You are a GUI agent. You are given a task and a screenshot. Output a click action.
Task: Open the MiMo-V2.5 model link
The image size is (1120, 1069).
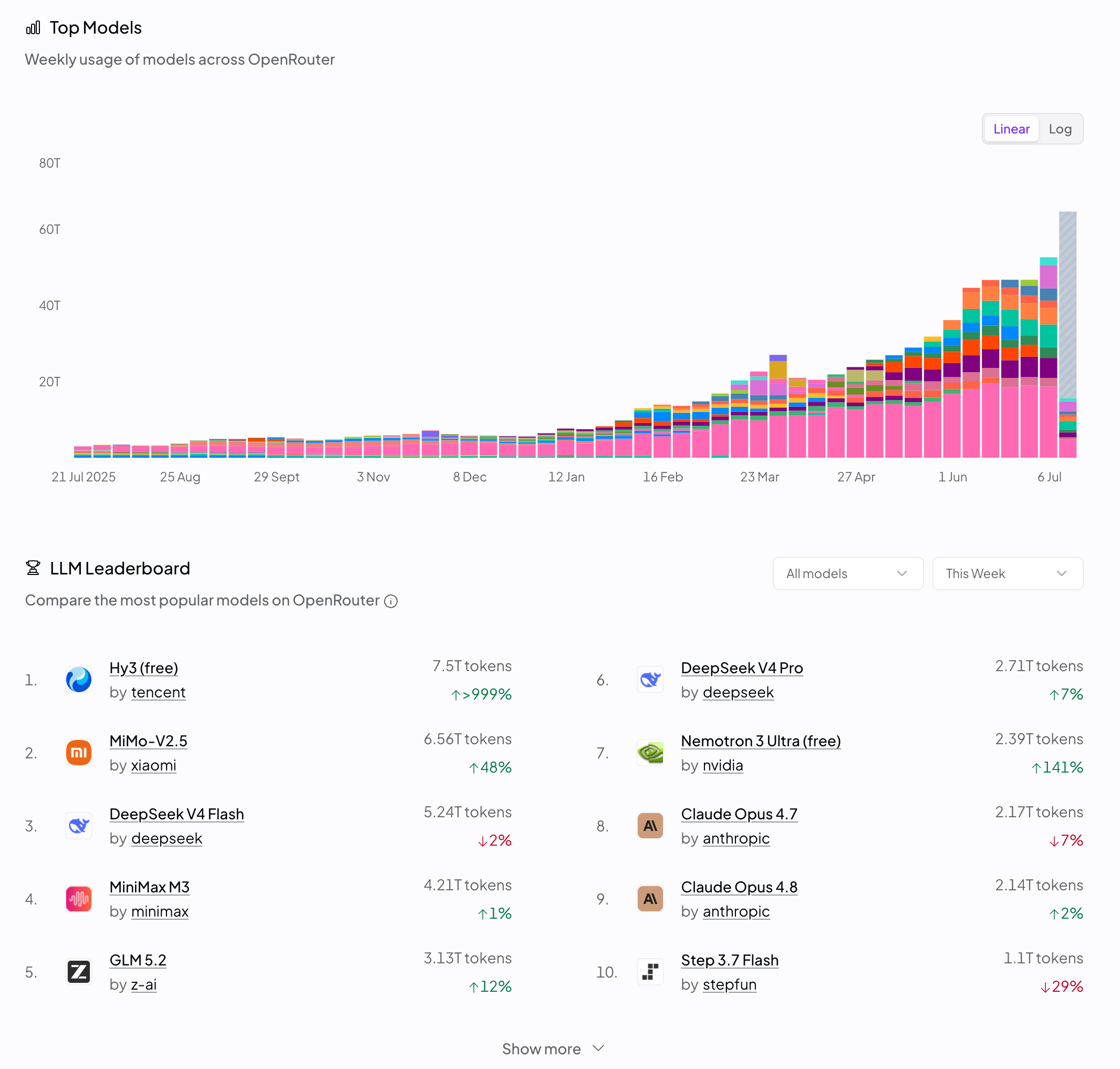pos(148,741)
